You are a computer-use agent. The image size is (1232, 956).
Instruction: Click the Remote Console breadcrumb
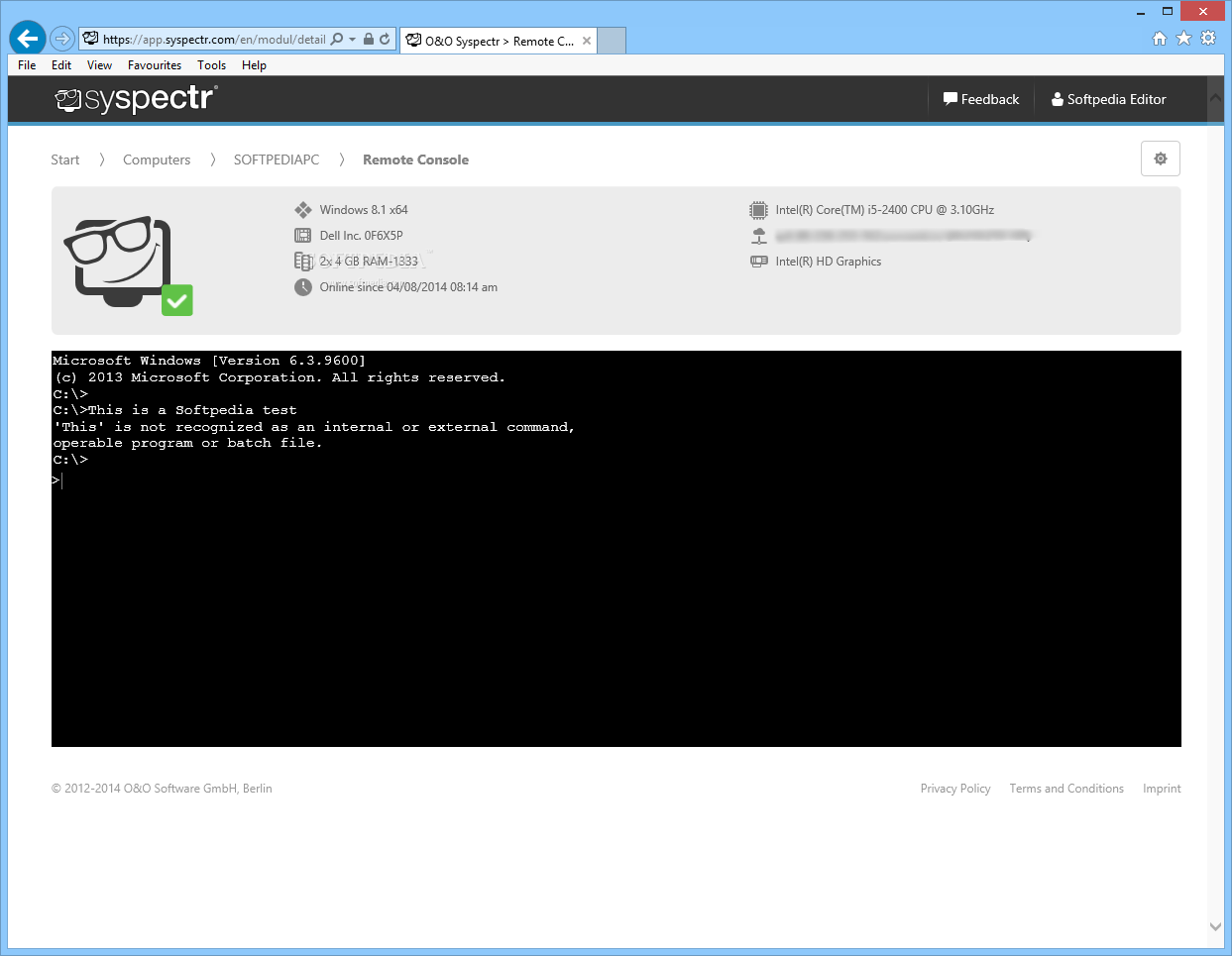click(x=415, y=159)
